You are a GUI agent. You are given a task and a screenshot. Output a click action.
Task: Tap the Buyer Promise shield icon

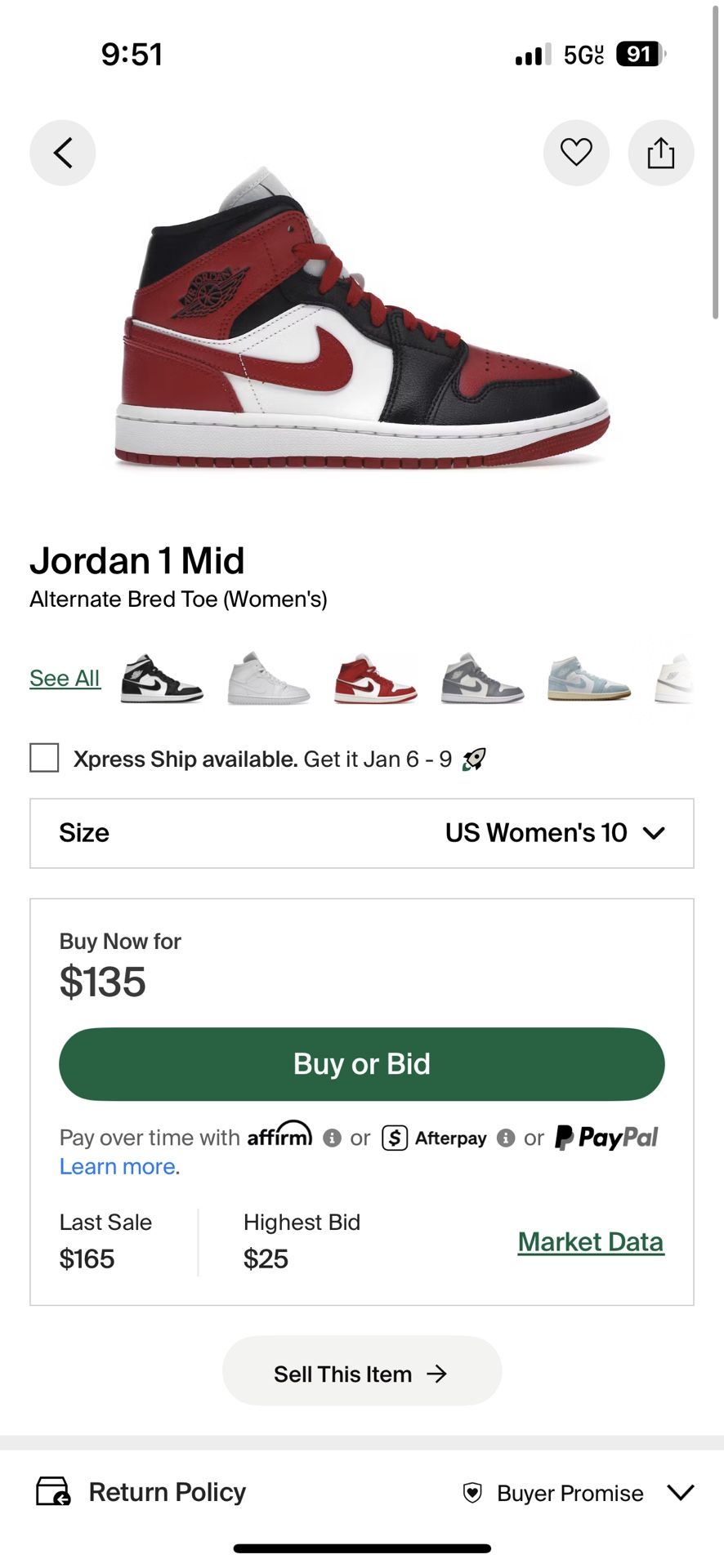point(472,1493)
